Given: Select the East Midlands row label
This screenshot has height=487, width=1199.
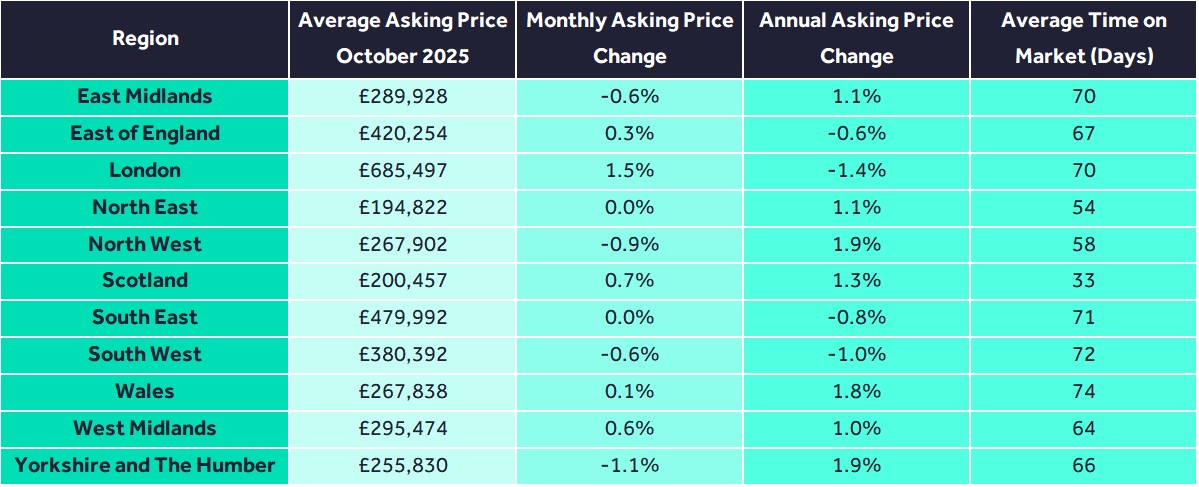Looking at the screenshot, I should tap(145, 97).
